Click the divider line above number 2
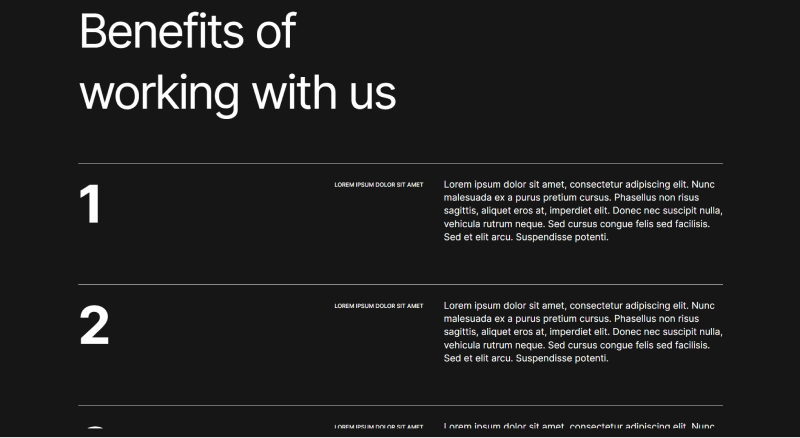This screenshot has height=438, width=800. tap(400, 284)
